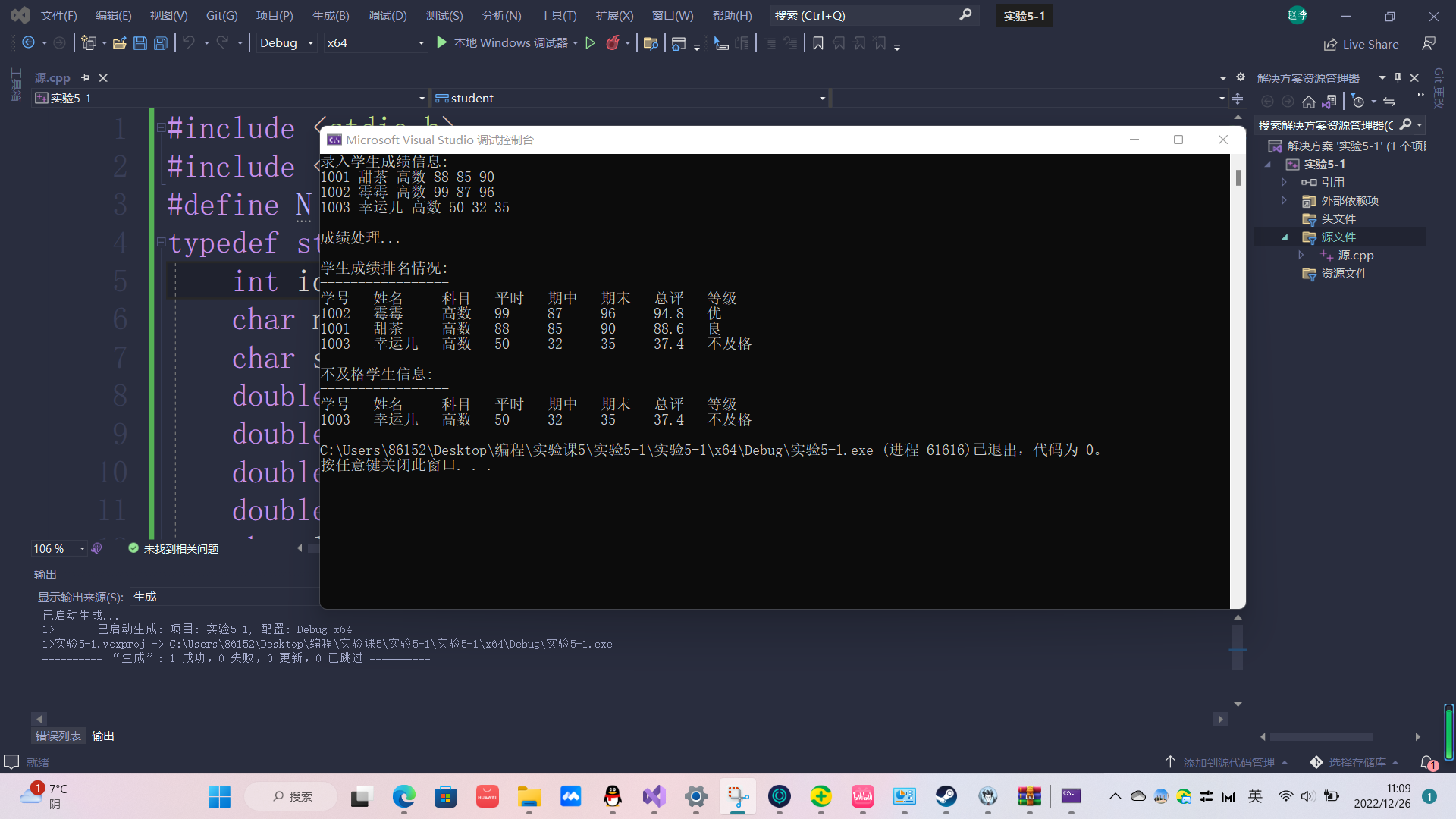Click the Live Share button
The width and height of the screenshot is (1456, 819).
pos(1362,45)
